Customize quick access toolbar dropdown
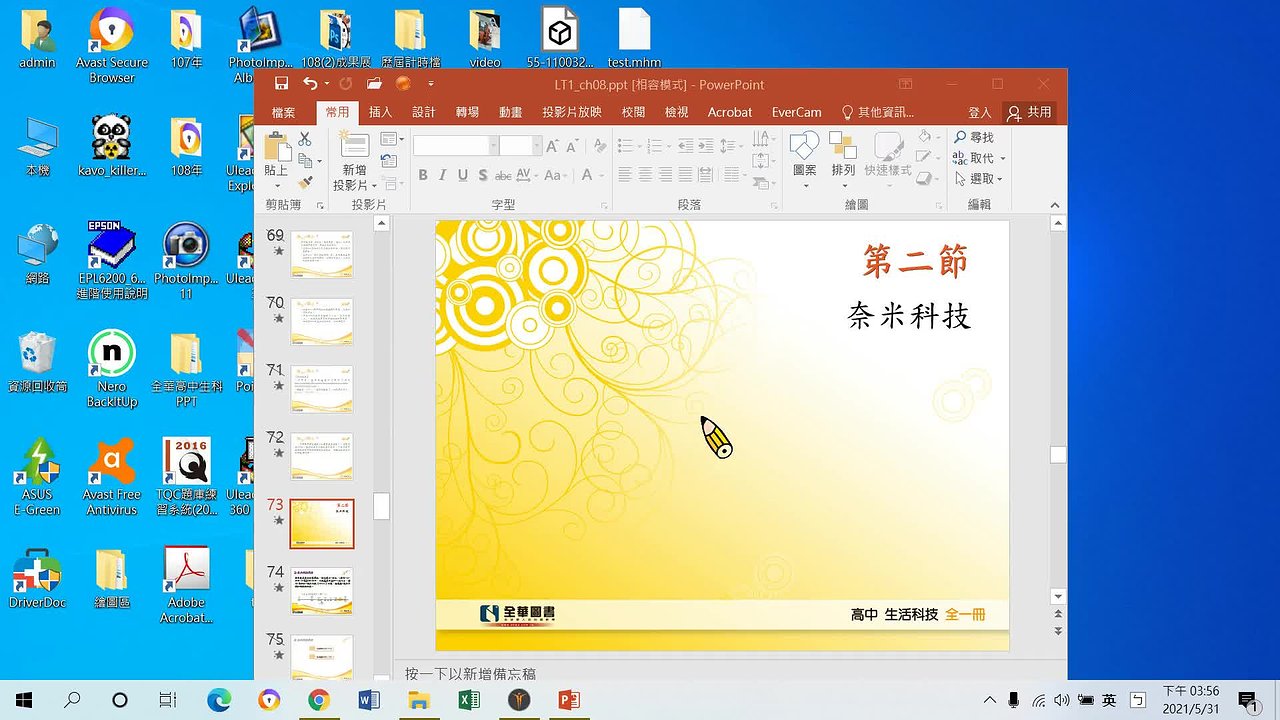Image resolution: width=1280 pixels, height=720 pixels. click(431, 85)
